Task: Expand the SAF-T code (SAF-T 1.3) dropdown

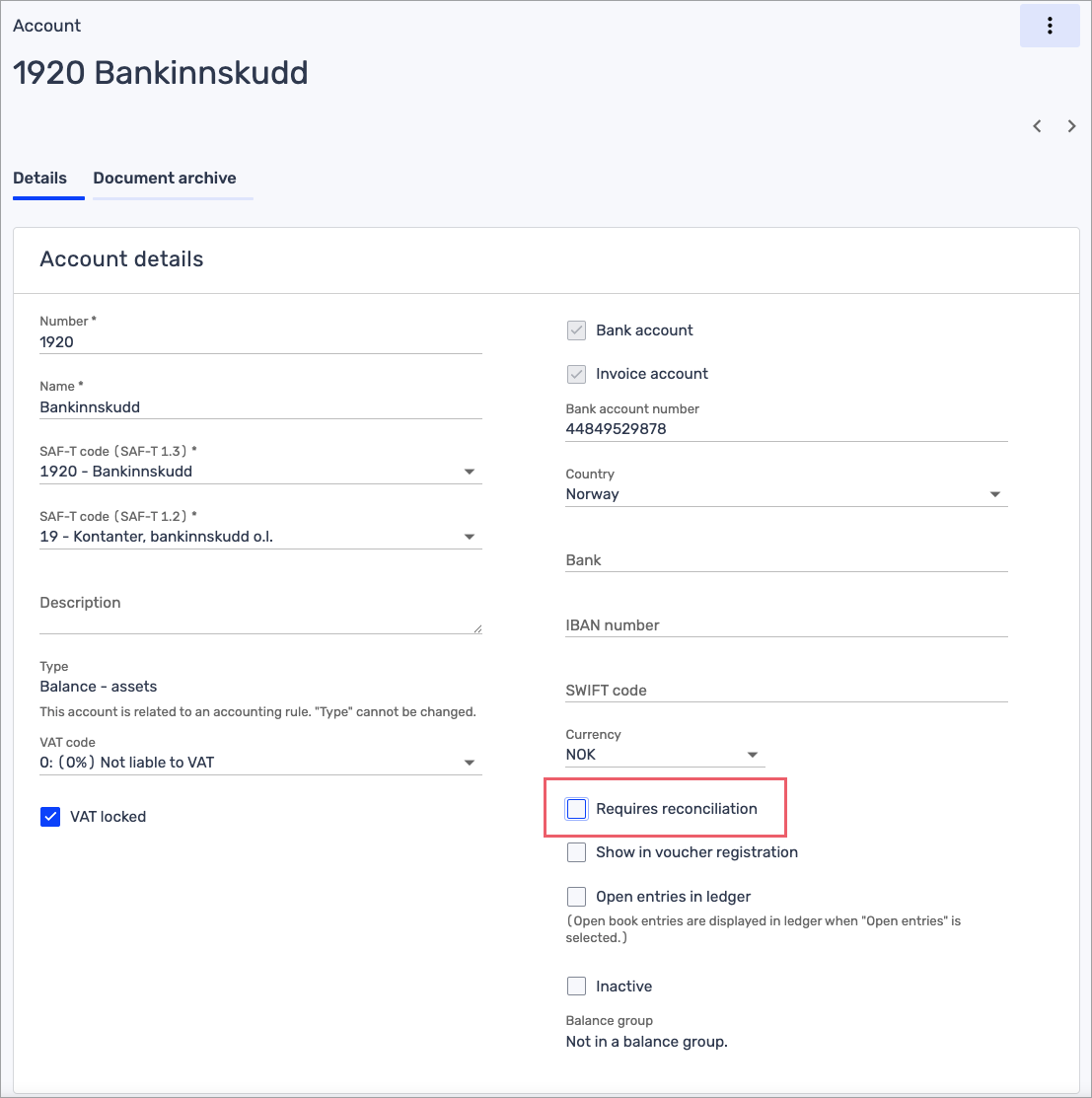Action: 260,472
